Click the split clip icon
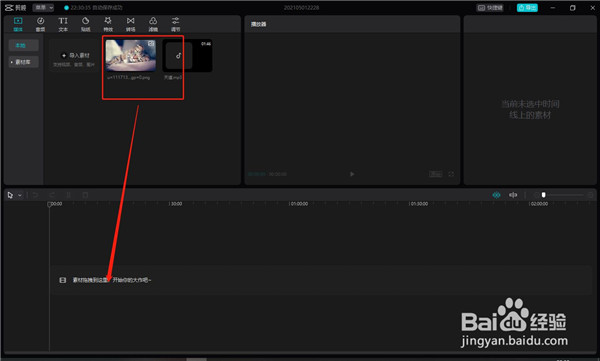600x361 pixels. 69,195
